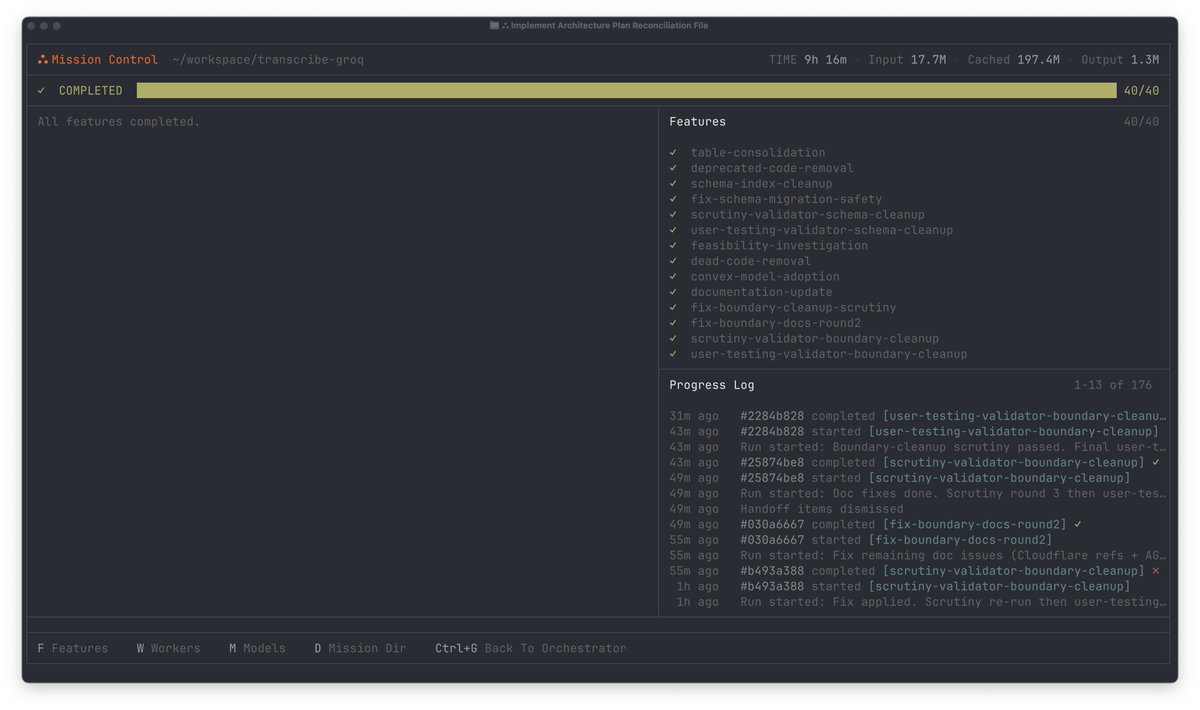Click the Input 17.7M token stat
Viewport: 1200px width, 710px height.
point(907,60)
